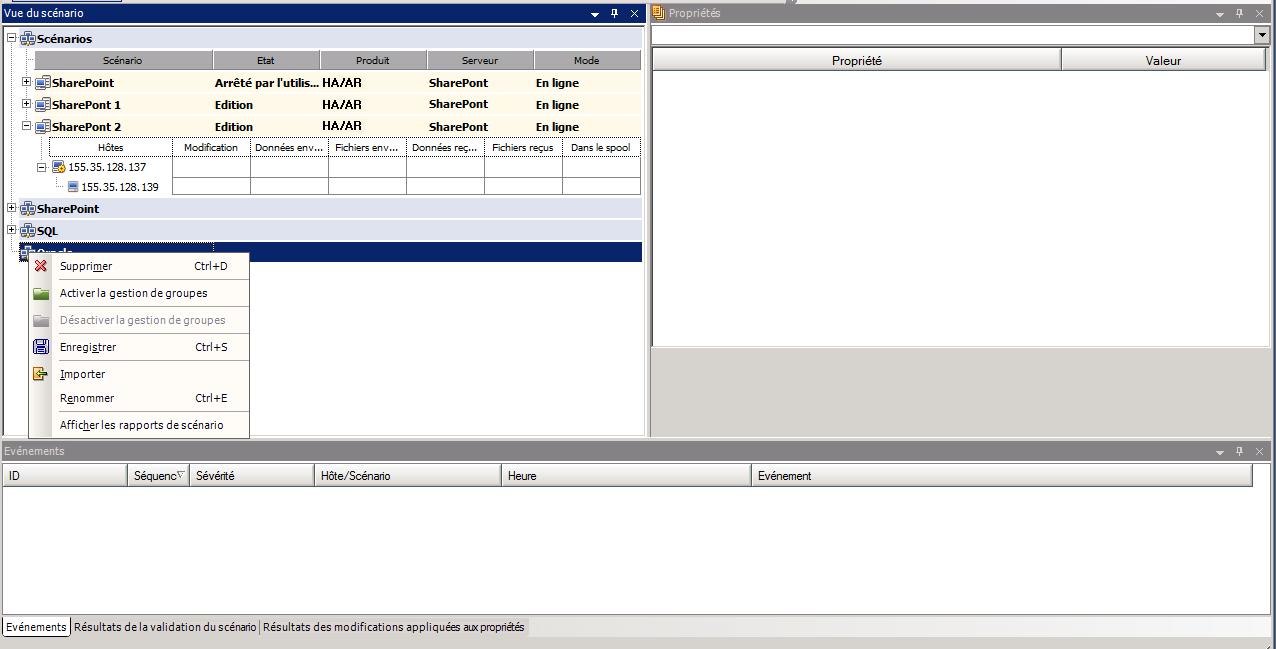Image resolution: width=1276 pixels, height=649 pixels.
Task: Collapse the Scénarios root node
Action: [12, 39]
